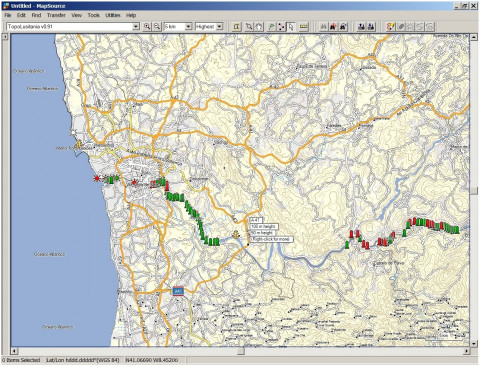This screenshot has height=365, width=480.
Task: Click the Zoom In magnifier icon
Action: click(x=147, y=27)
